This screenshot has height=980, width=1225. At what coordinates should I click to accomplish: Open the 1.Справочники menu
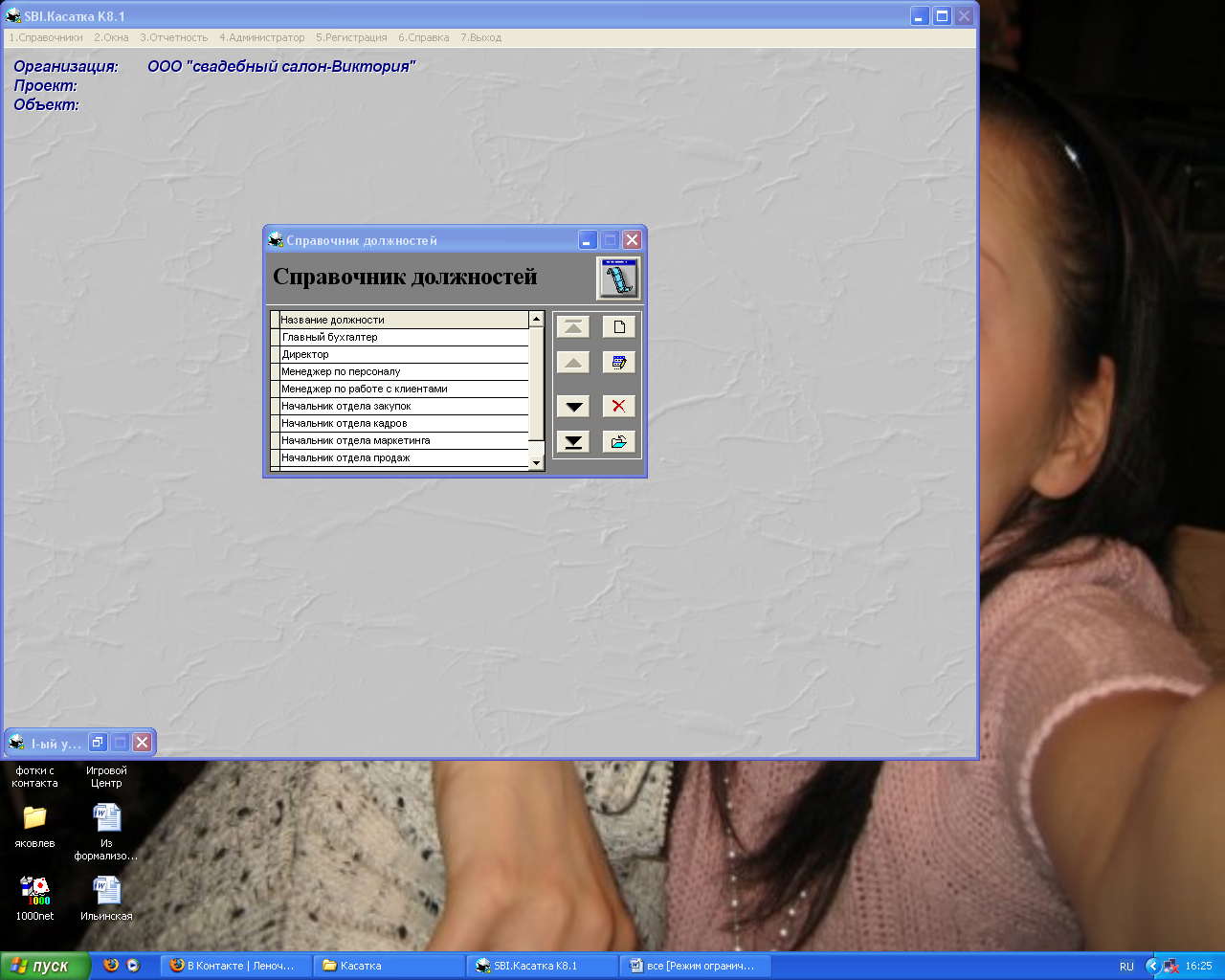(46, 38)
